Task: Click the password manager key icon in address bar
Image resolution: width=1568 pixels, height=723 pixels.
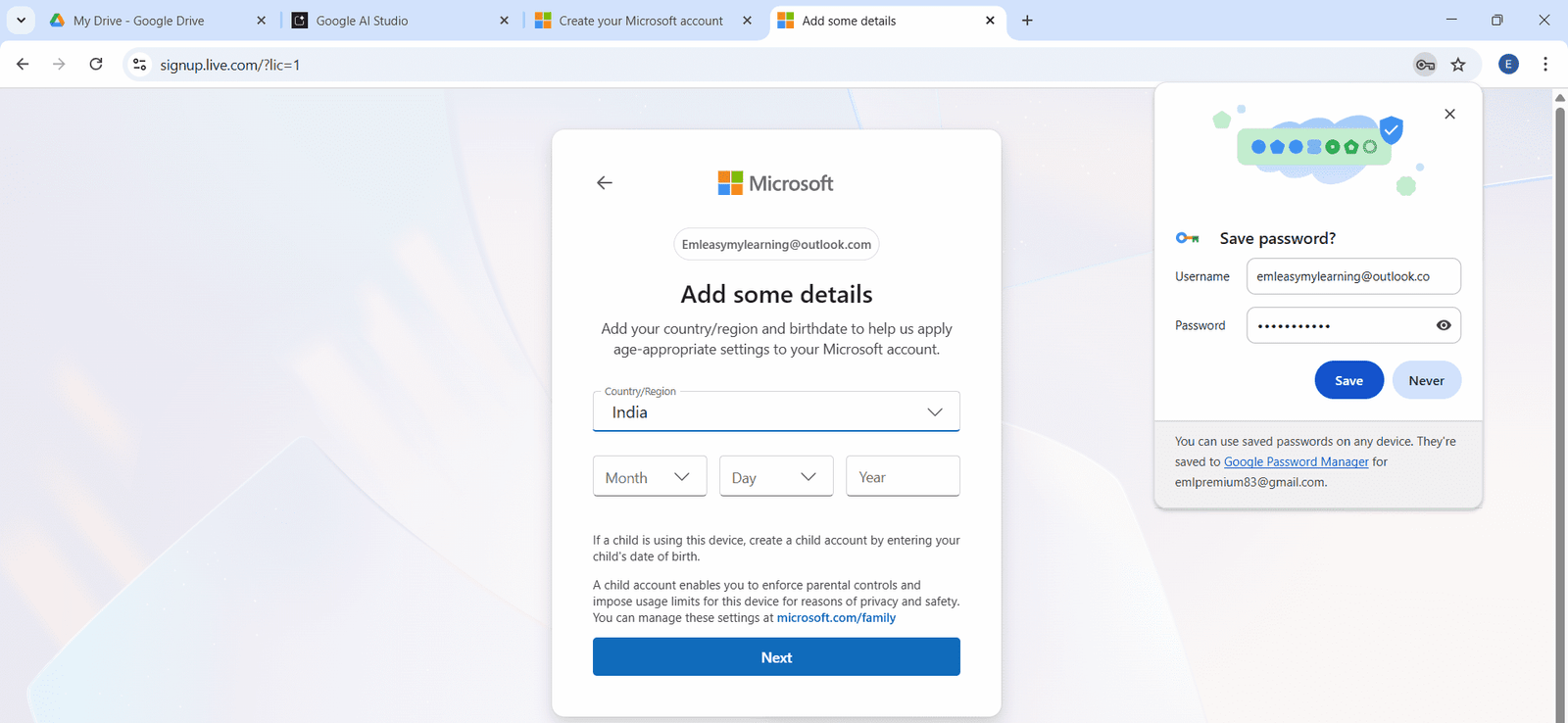Action: (1425, 65)
